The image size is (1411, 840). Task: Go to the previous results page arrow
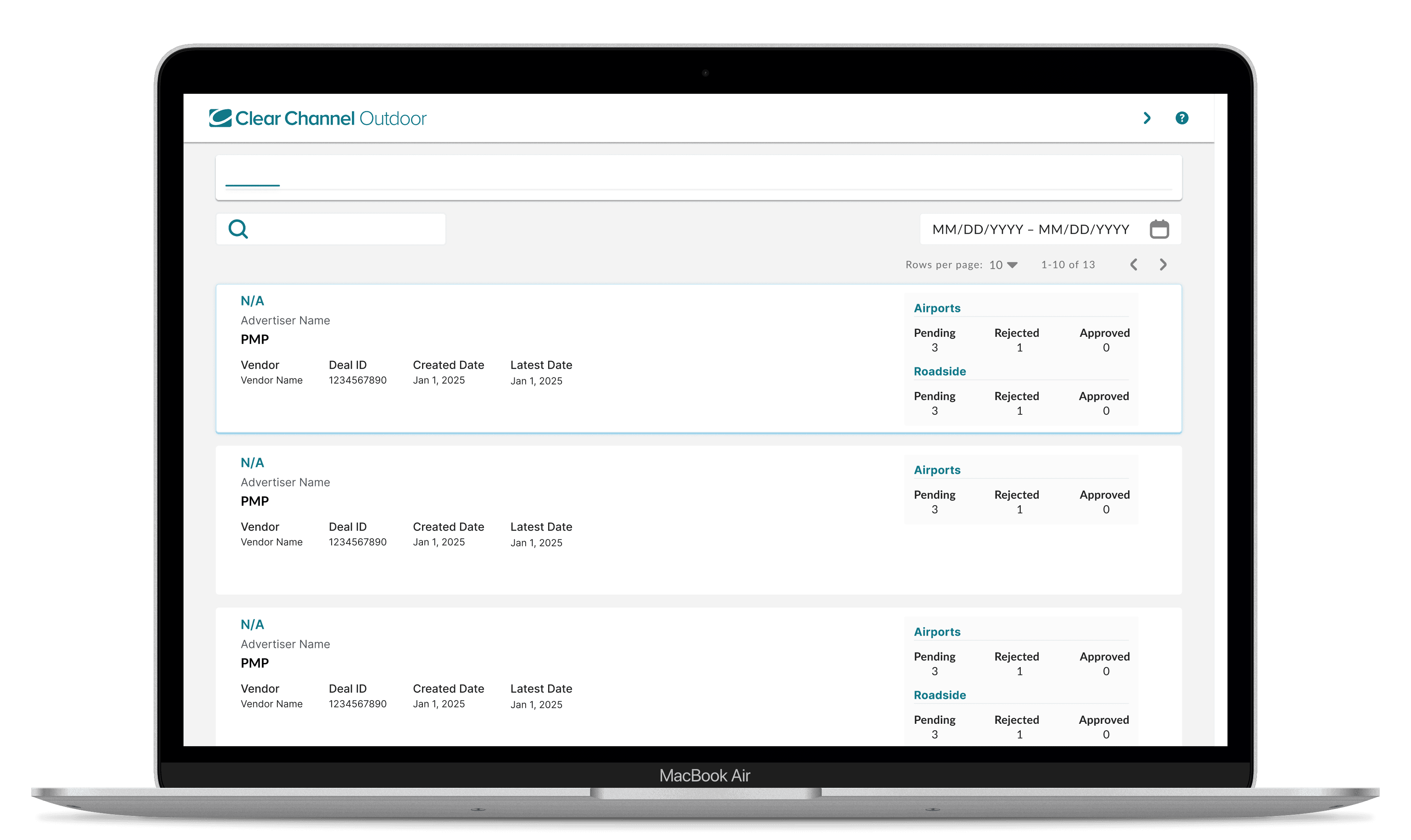(1134, 265)
